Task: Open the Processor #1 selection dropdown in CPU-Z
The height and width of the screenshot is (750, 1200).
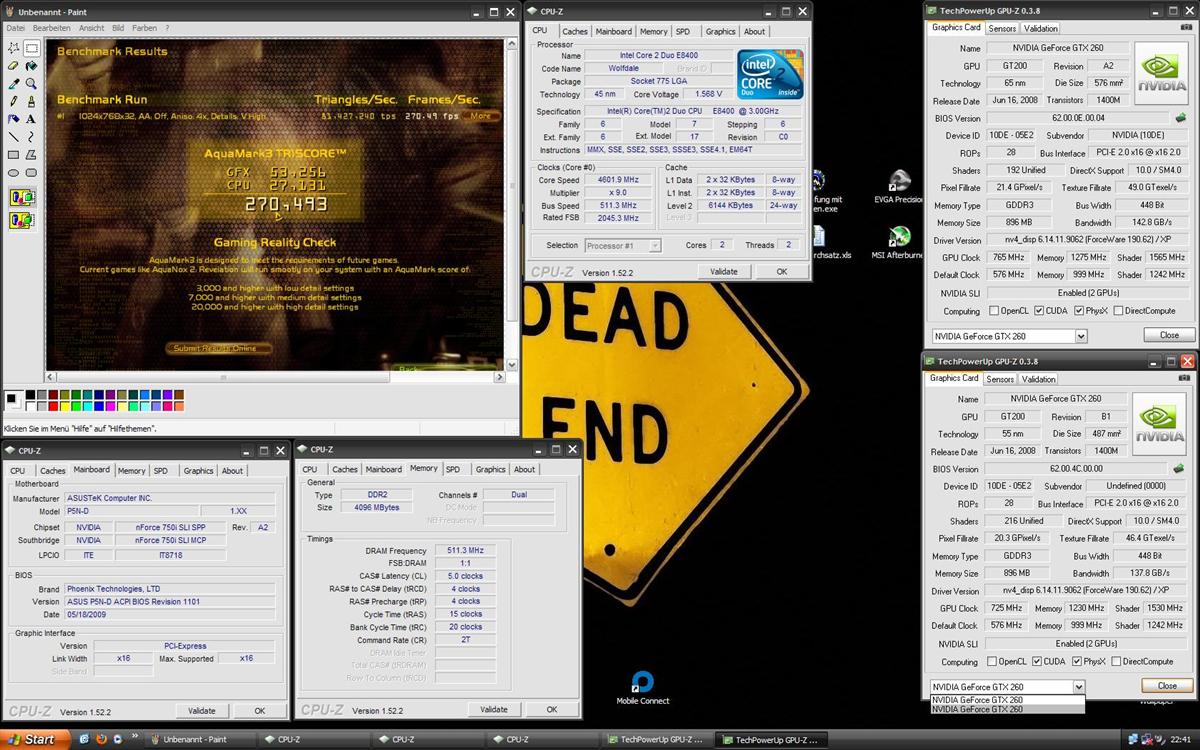Action: coord(654,245)
